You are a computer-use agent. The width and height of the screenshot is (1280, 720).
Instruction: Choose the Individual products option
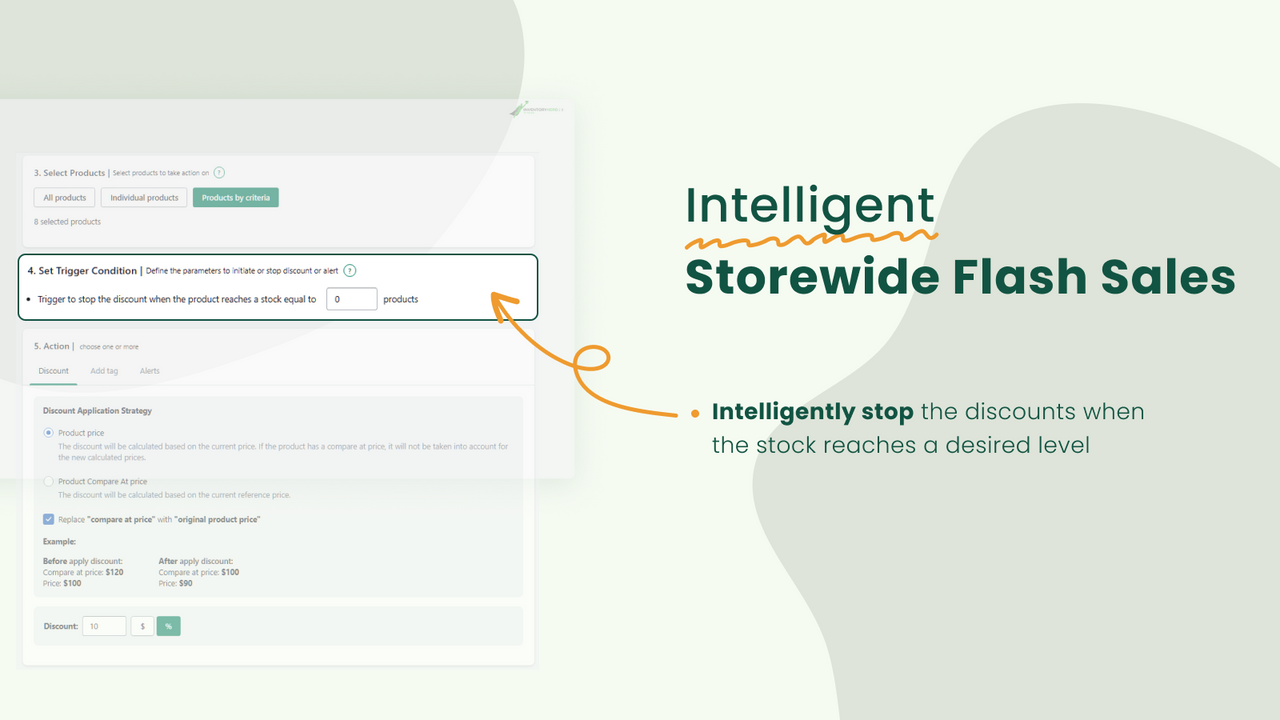144,198
